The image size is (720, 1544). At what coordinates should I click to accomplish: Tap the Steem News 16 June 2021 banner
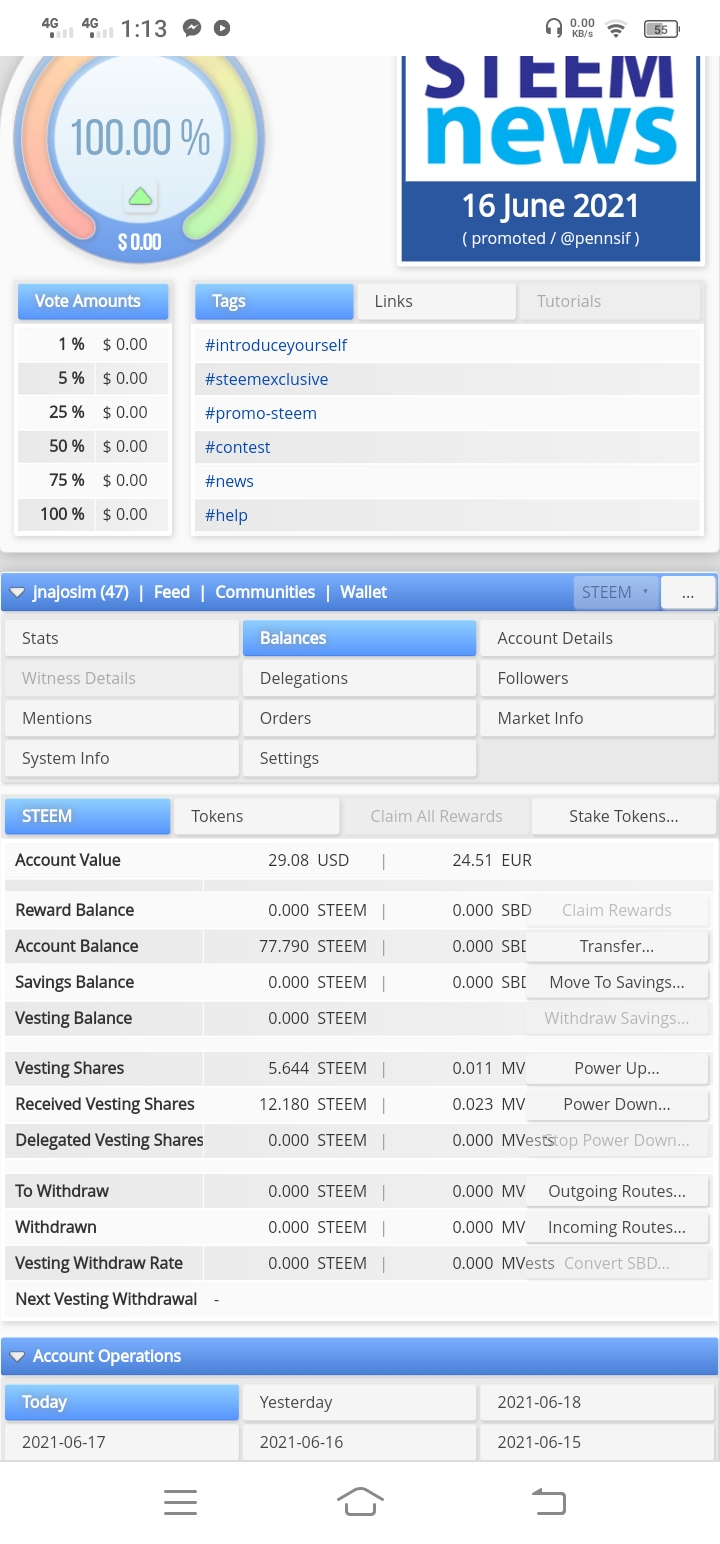tap(550, 159)
